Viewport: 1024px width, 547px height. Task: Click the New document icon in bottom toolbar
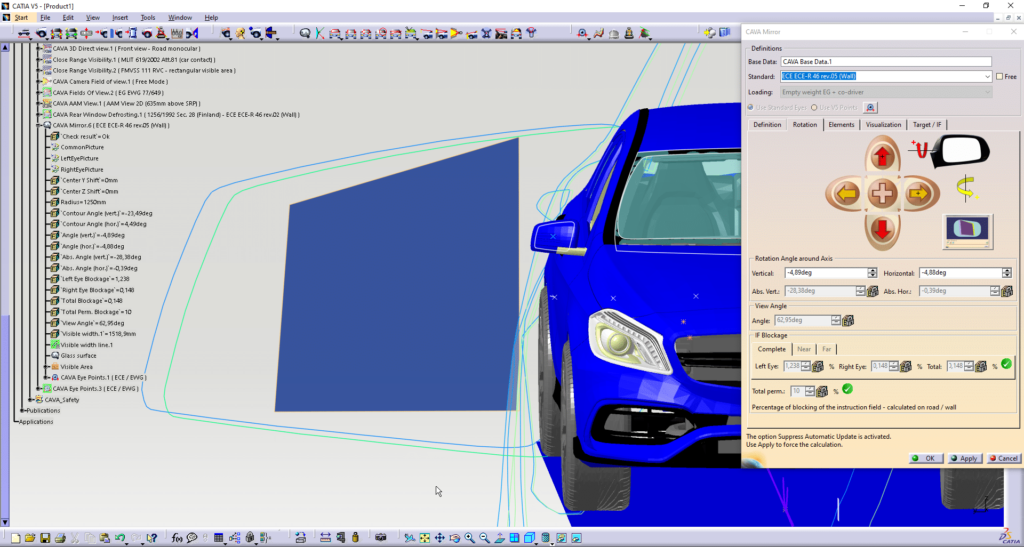pos(15,539)
